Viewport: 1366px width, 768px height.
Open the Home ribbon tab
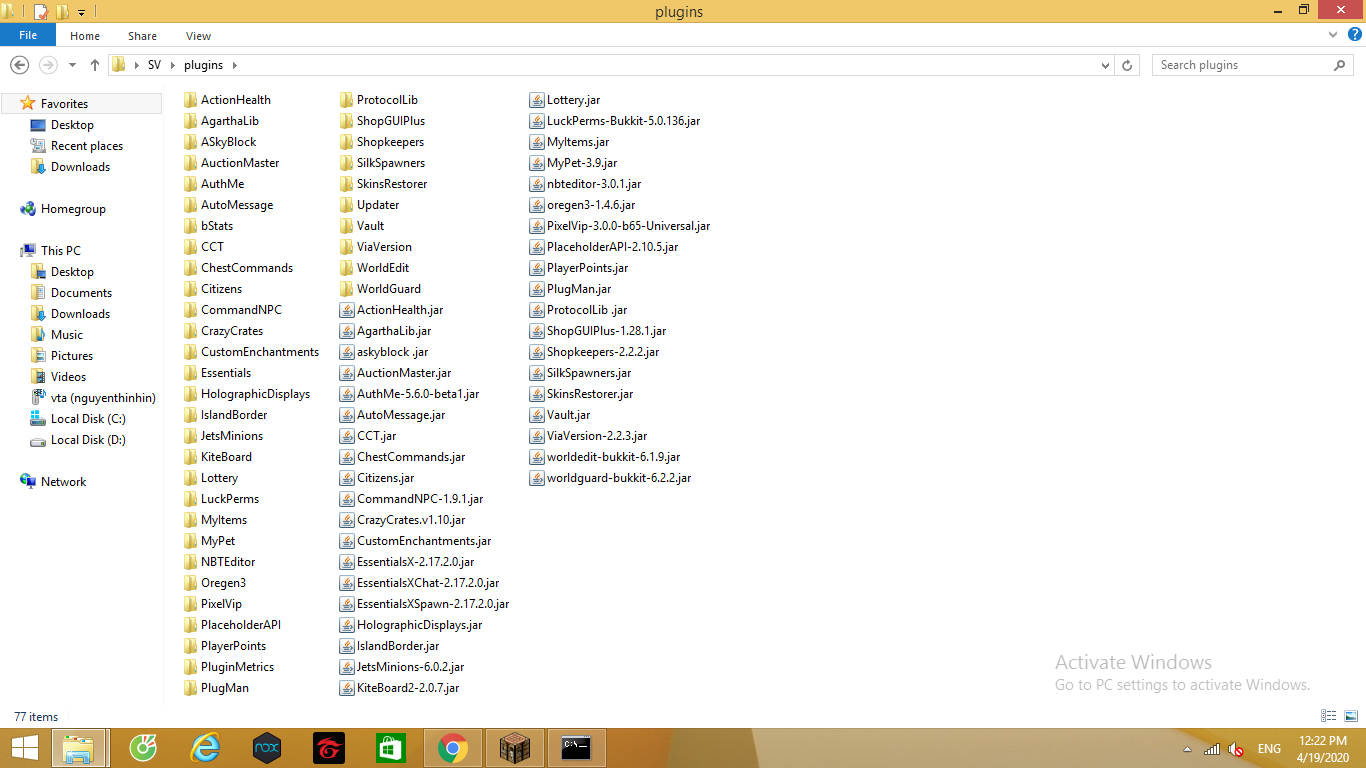(85, 36)
